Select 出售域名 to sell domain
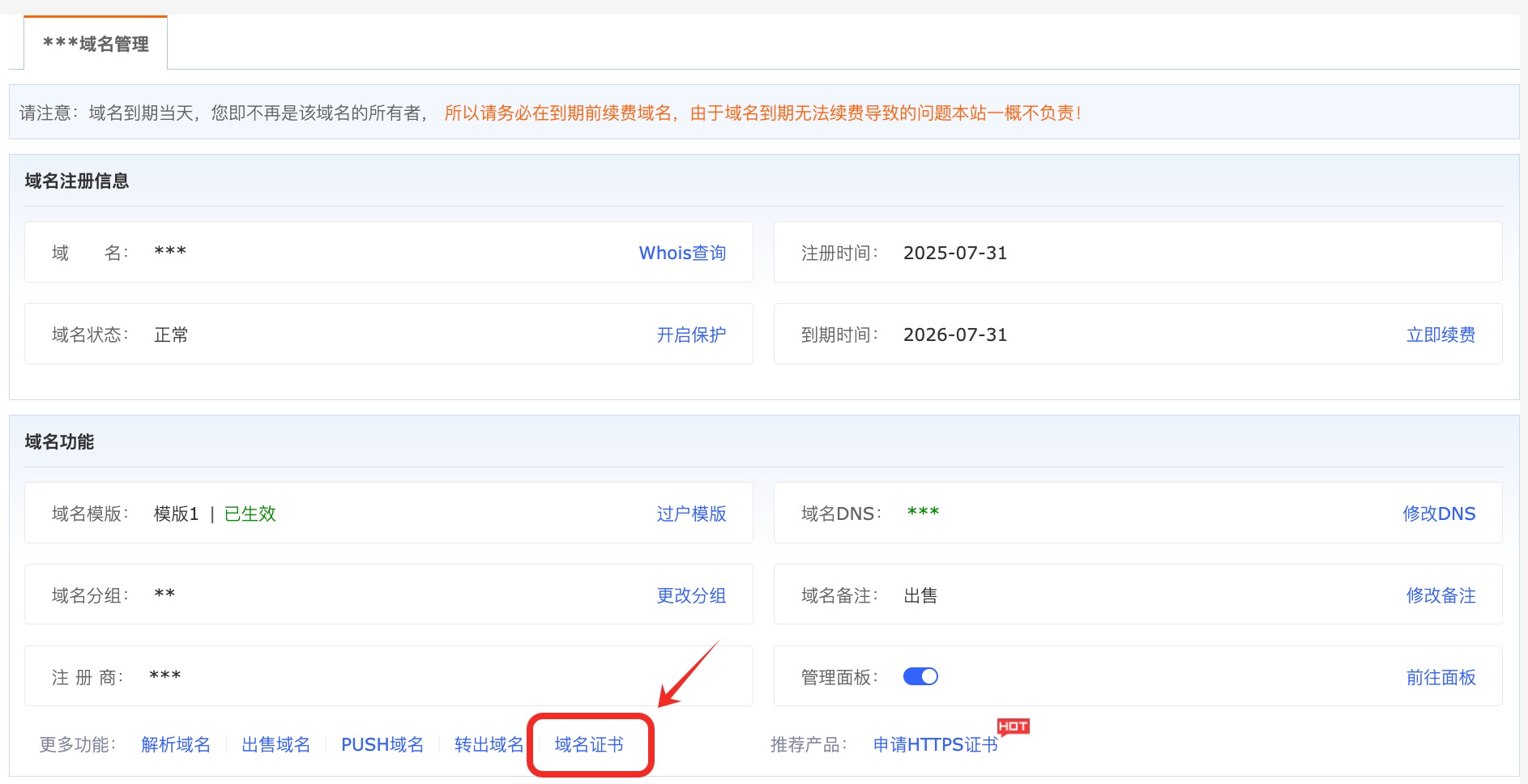This screenshot has width=1528, height=784. point(276,744)
